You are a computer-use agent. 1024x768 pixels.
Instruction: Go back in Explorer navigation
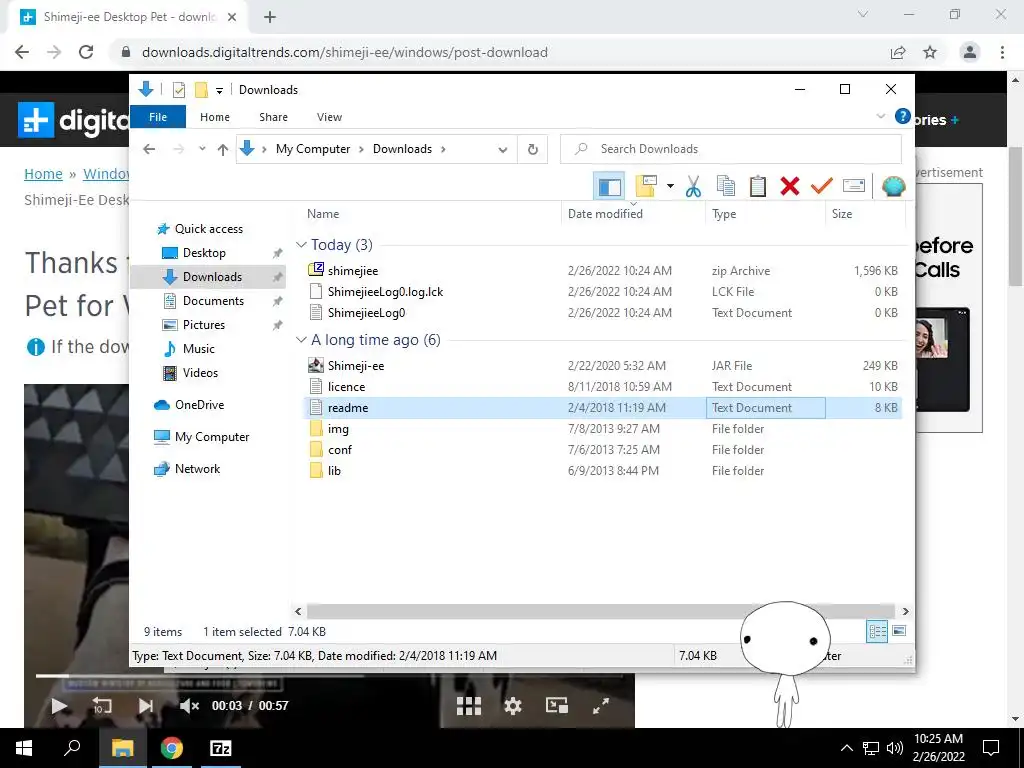click(149, 150)
